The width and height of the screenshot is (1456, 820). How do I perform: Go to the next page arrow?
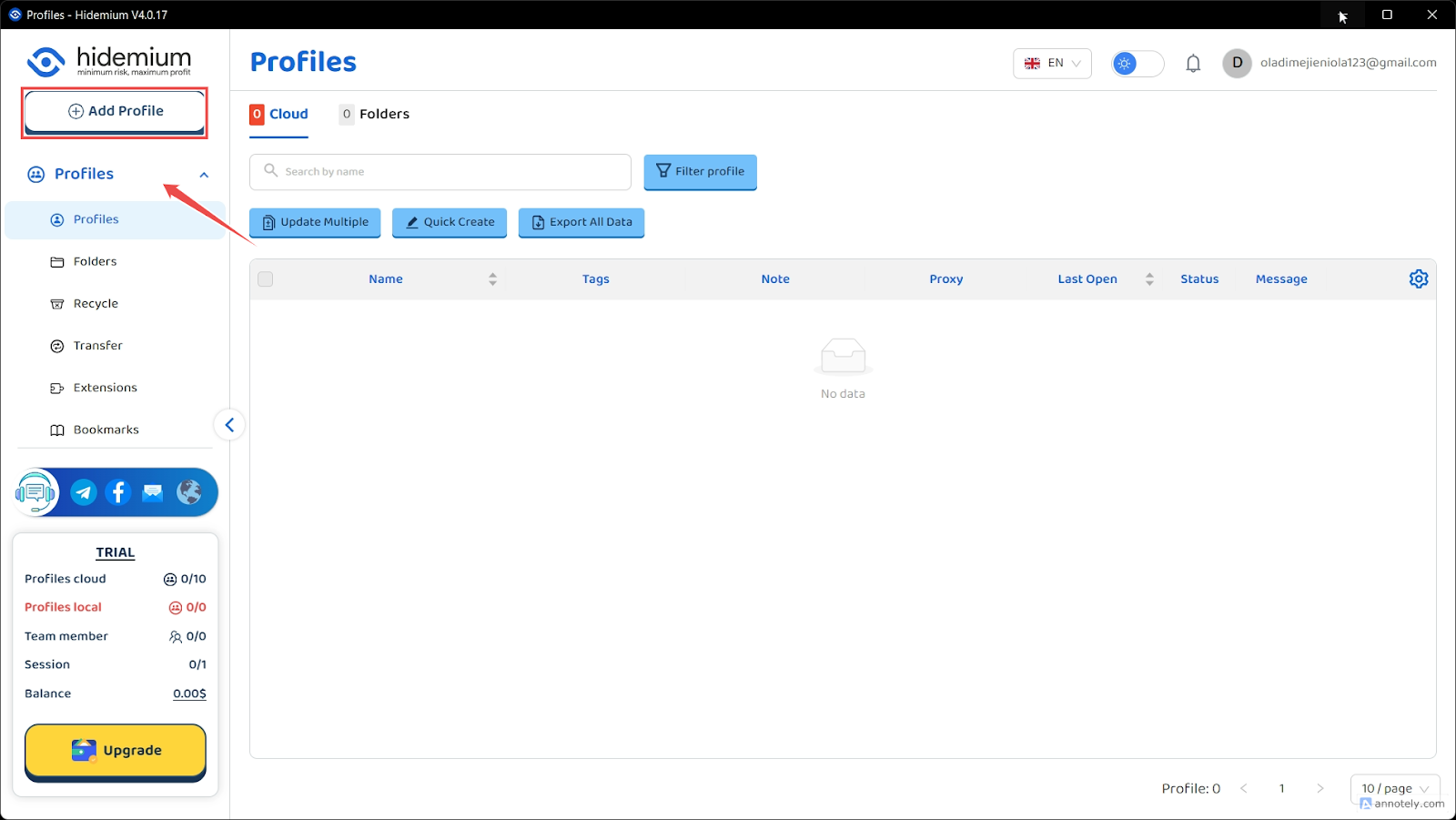(x=1320, y=788)
